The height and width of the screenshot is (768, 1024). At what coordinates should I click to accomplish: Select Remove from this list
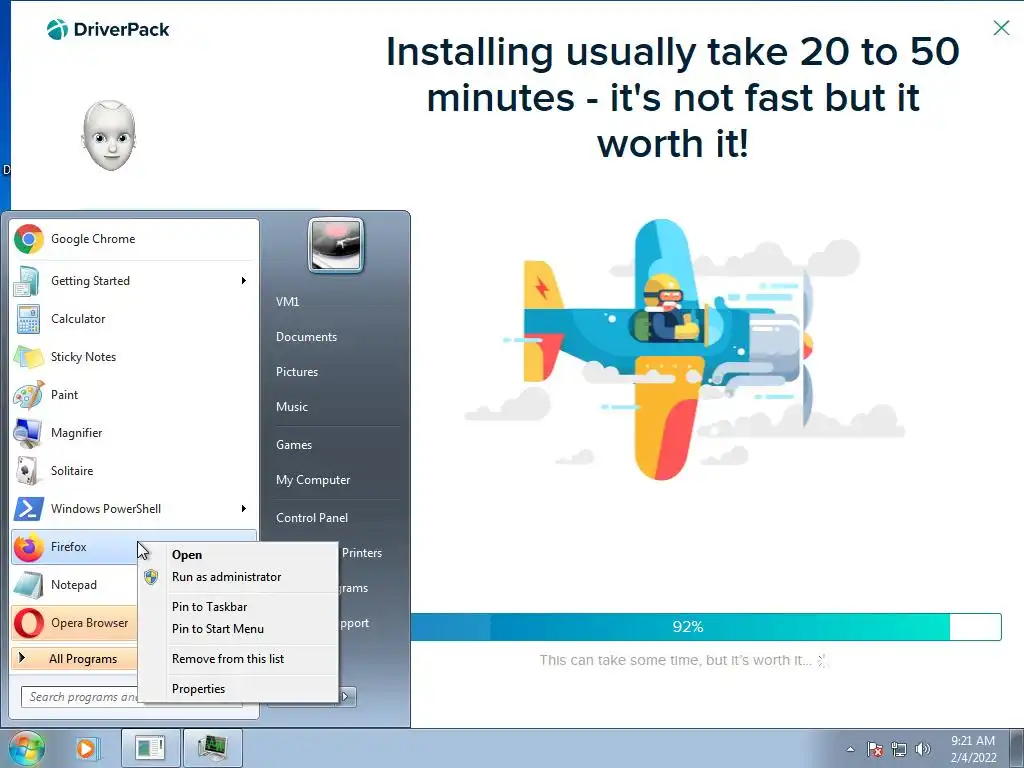tap(239, 659)
